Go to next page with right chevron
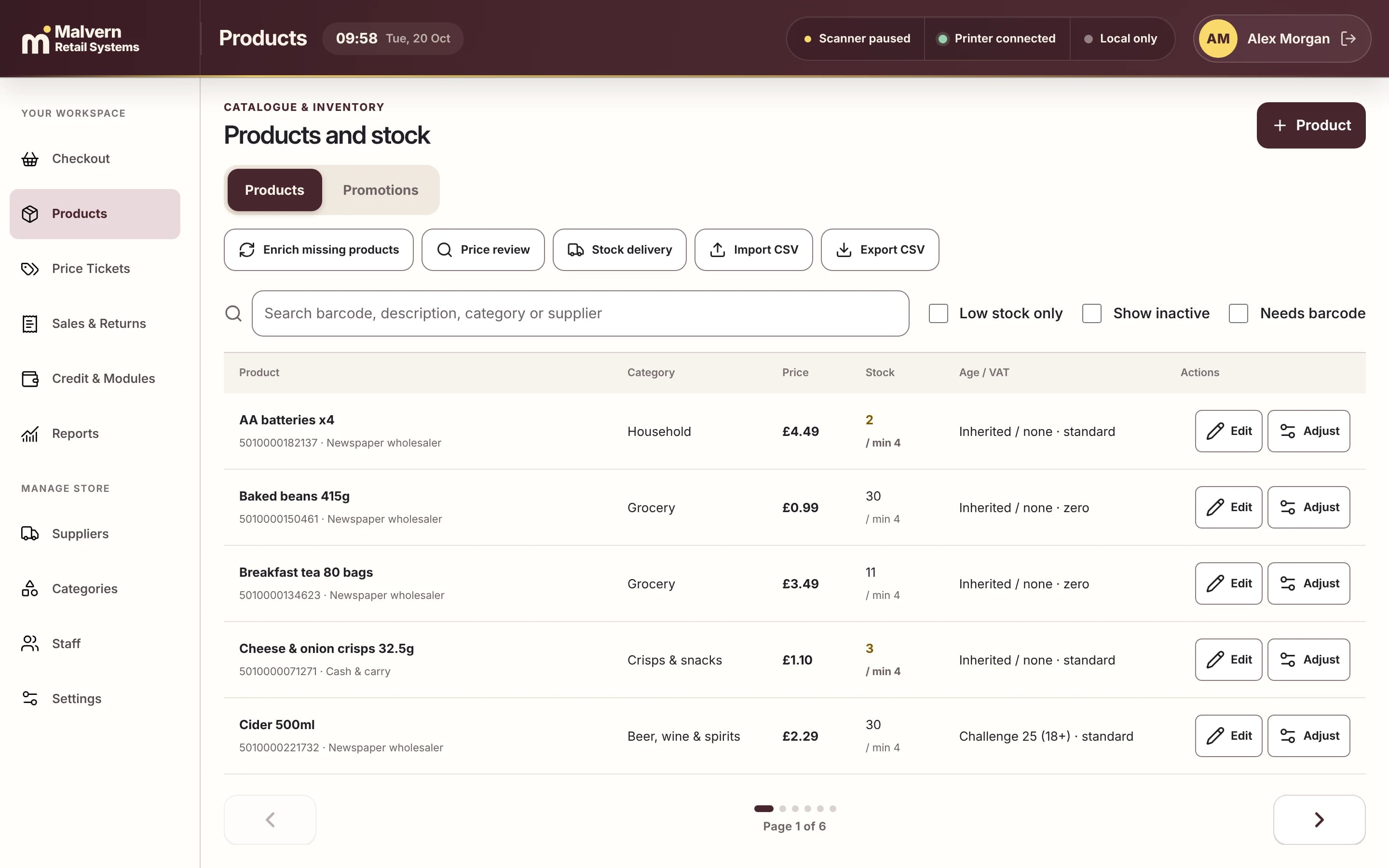 [1319, 820]
